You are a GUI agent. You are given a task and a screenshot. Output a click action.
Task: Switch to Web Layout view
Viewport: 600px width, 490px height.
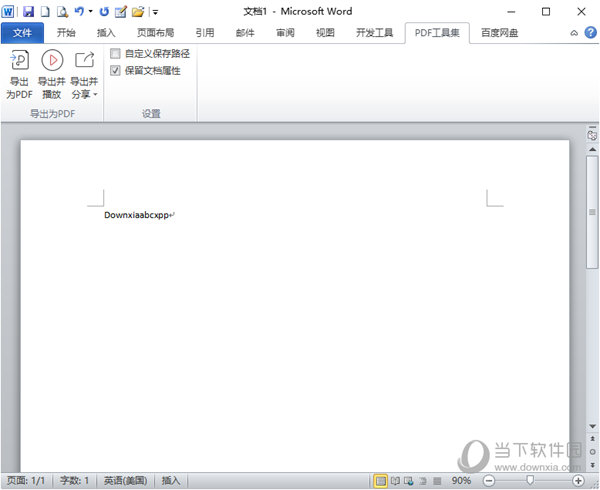tap(409, 481)
